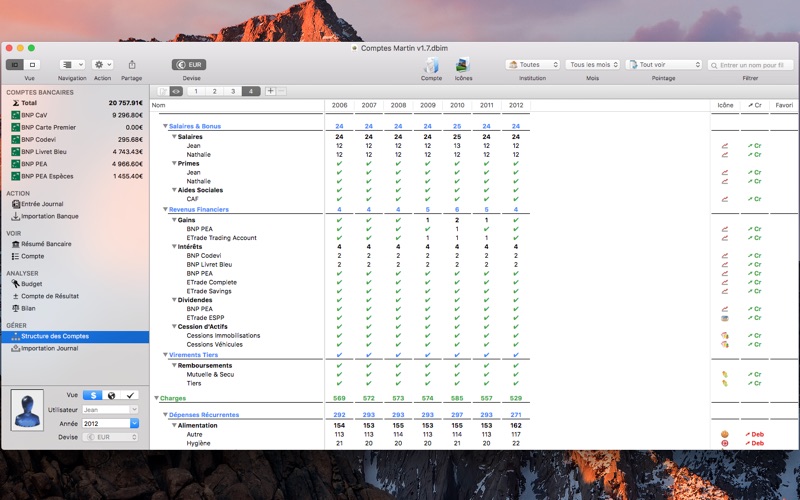Select Structure des Comptes
The height and width of the screenshot is (500, 800).
[x=76, y=336]
